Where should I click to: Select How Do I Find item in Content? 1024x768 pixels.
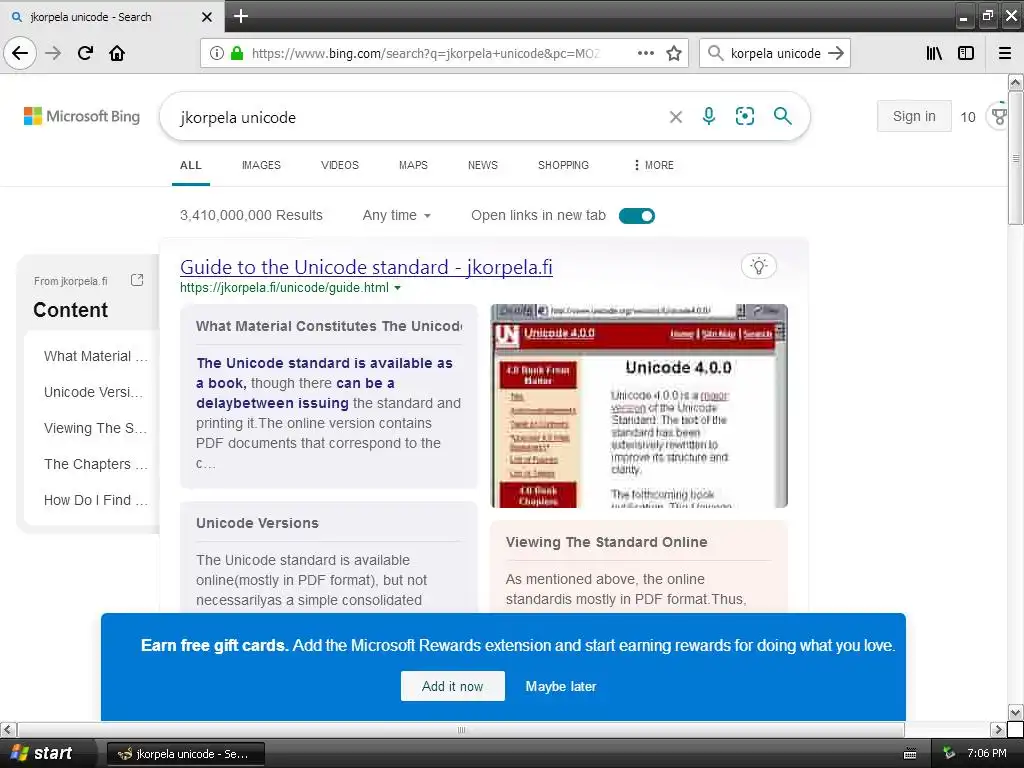[x=95, y=500]
